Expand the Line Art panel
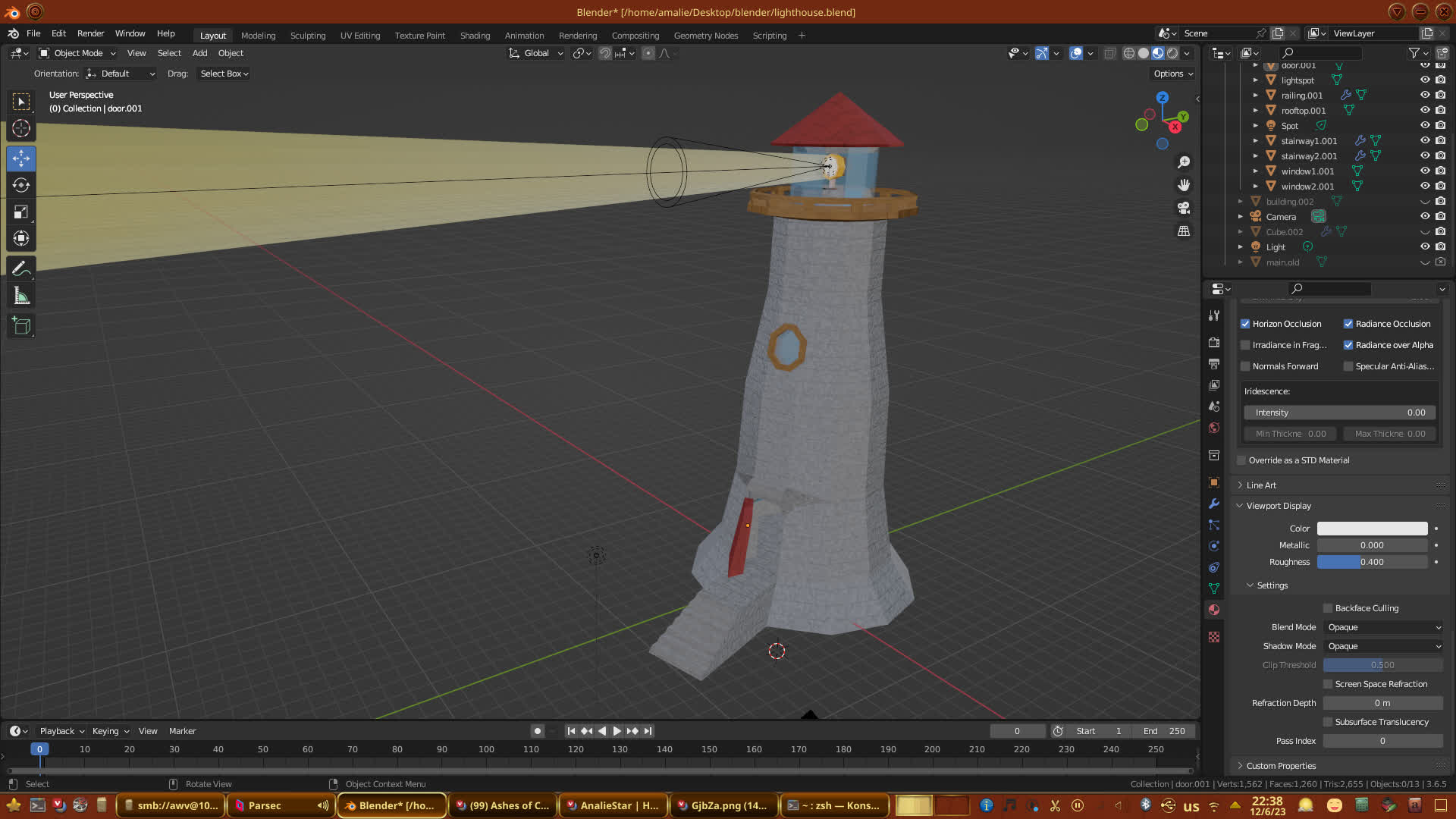This screenshot has height=819, width=1456. pyautogui.click(x=1261, y=485)
